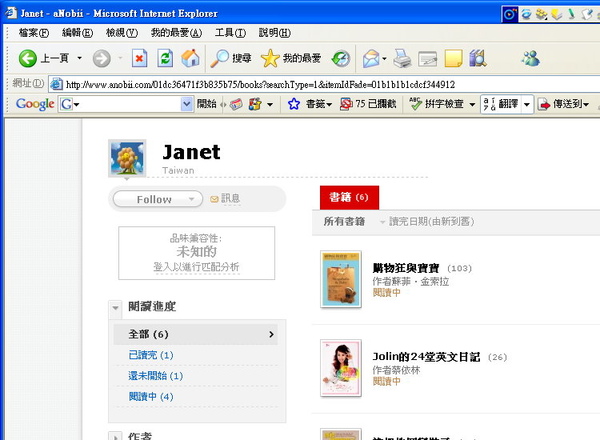The width and height of the screenshot is (600, 440).
Task: Click the yellow note Discuss icon
Action: 453,59
